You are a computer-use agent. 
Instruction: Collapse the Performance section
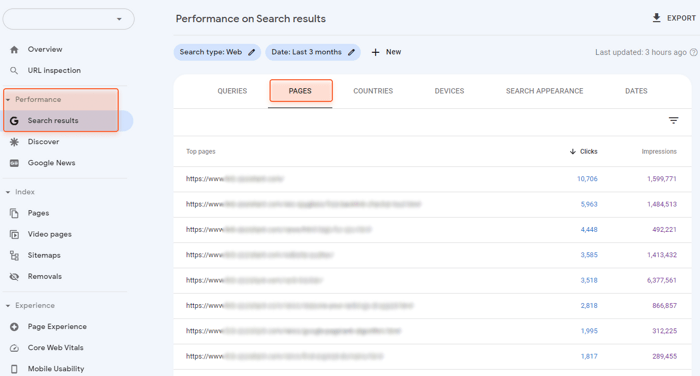pyautogui.click(x=8, y=100)
